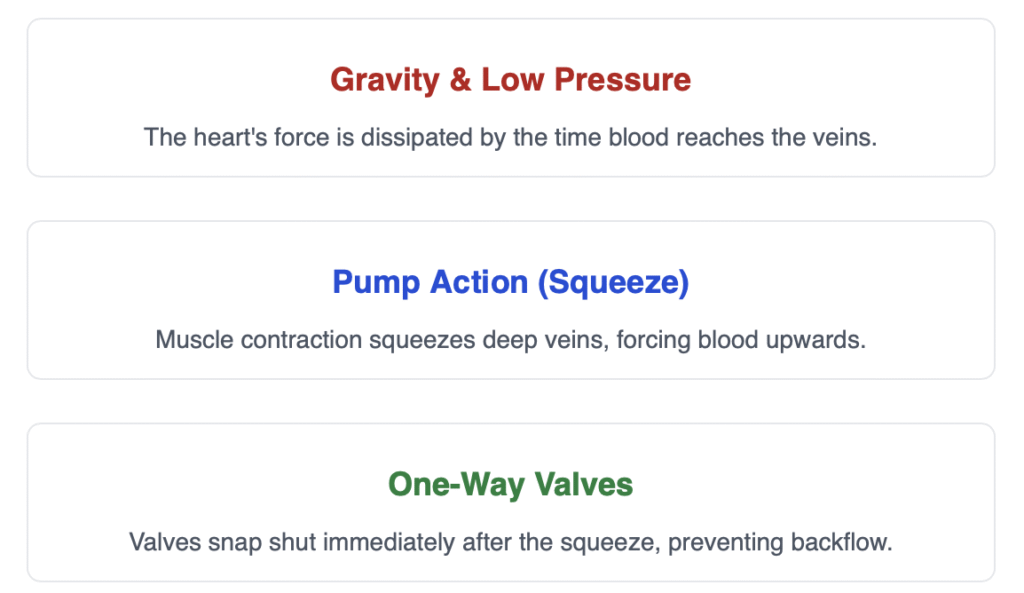Click the valves snap shut description sentence
Viewport: 1024px width, 593px height.
[510, 543]
